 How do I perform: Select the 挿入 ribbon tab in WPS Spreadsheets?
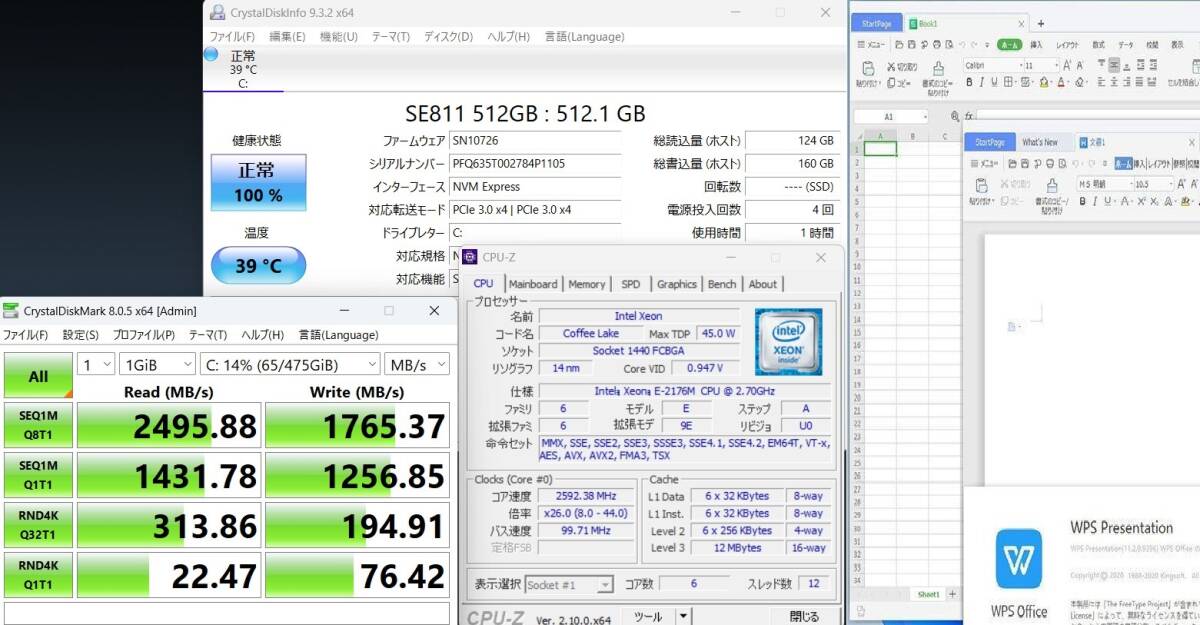point(1036,45)
